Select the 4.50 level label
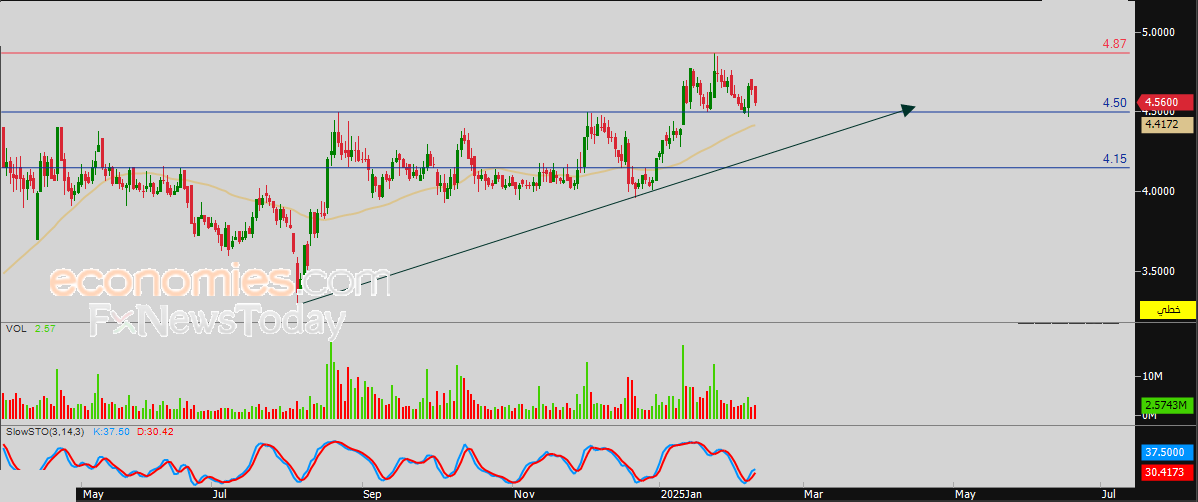 (1114, 103)
